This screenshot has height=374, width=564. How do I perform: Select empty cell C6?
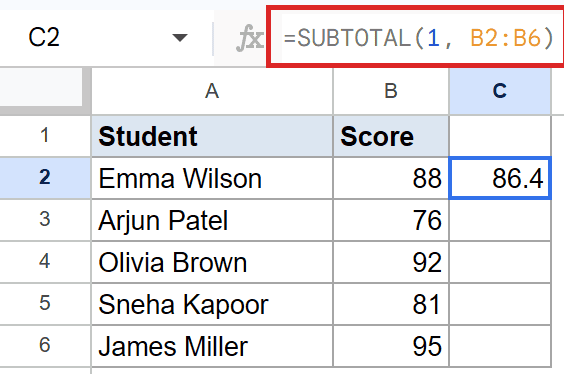point(500,346)
